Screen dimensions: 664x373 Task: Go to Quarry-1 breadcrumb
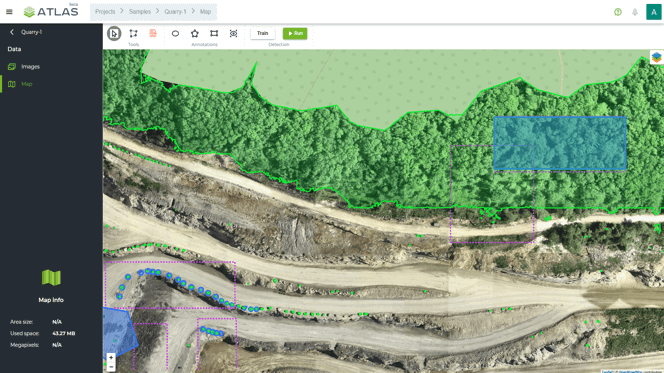(x=175, y=11)
